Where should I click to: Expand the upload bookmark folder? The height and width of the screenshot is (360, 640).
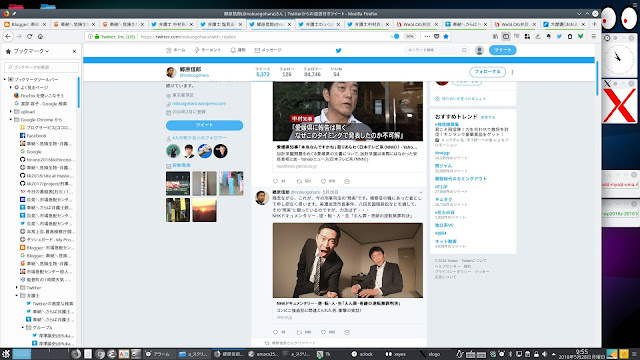[x=11, y=111]
